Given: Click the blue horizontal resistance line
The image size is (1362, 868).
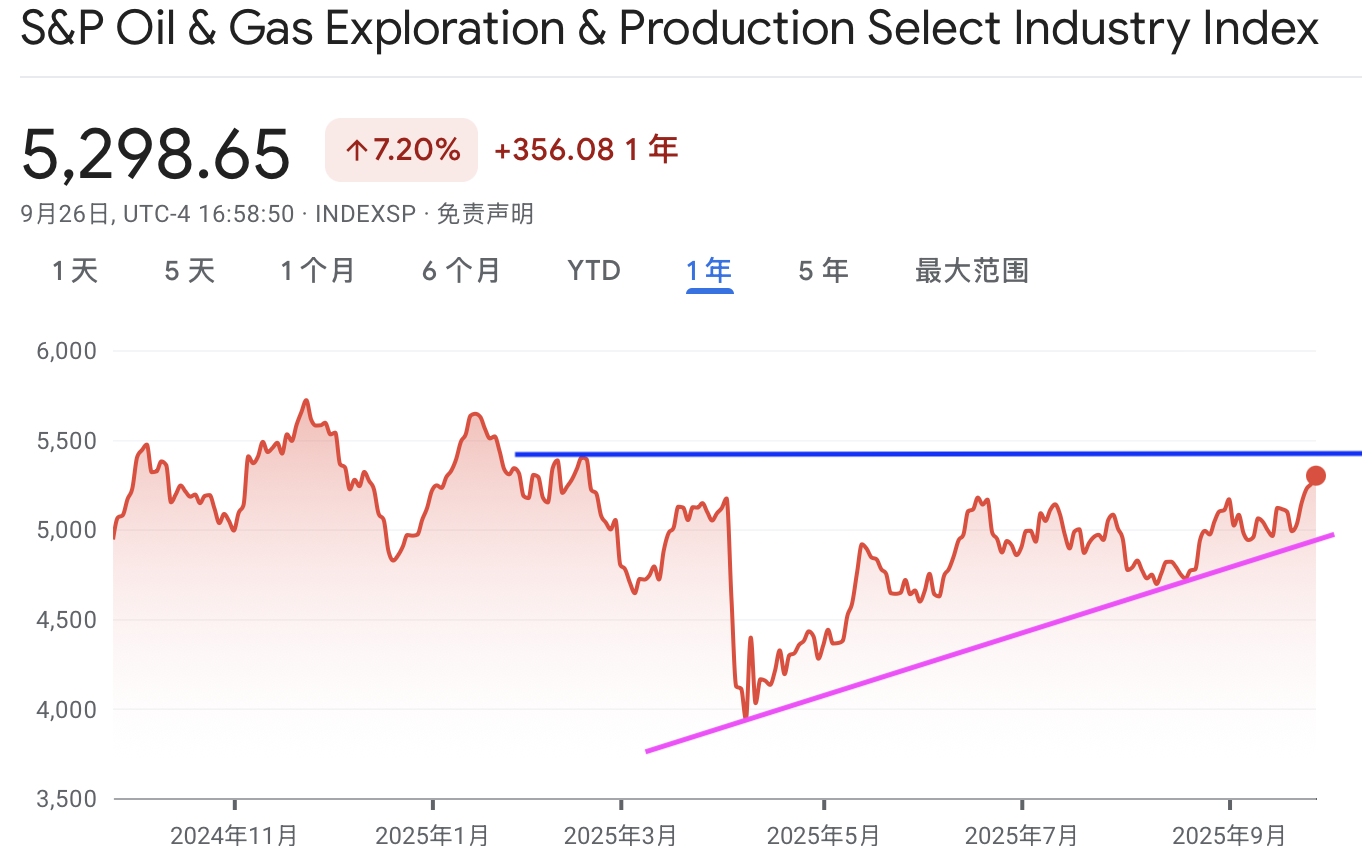Looking at the screenshot, I should [x=938, y=454].
